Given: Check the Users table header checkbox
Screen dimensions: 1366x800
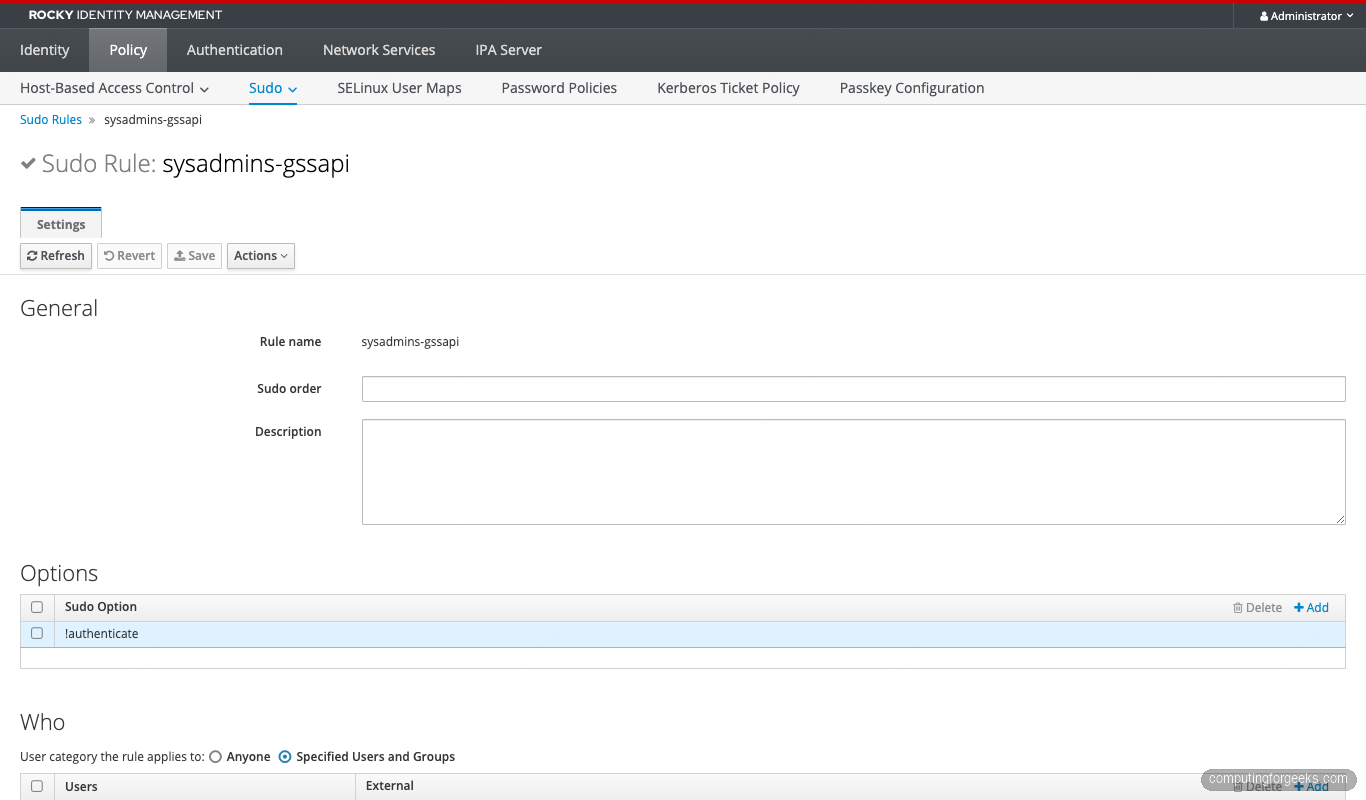Looking at the screenshot, I should [x=37, y=786].
